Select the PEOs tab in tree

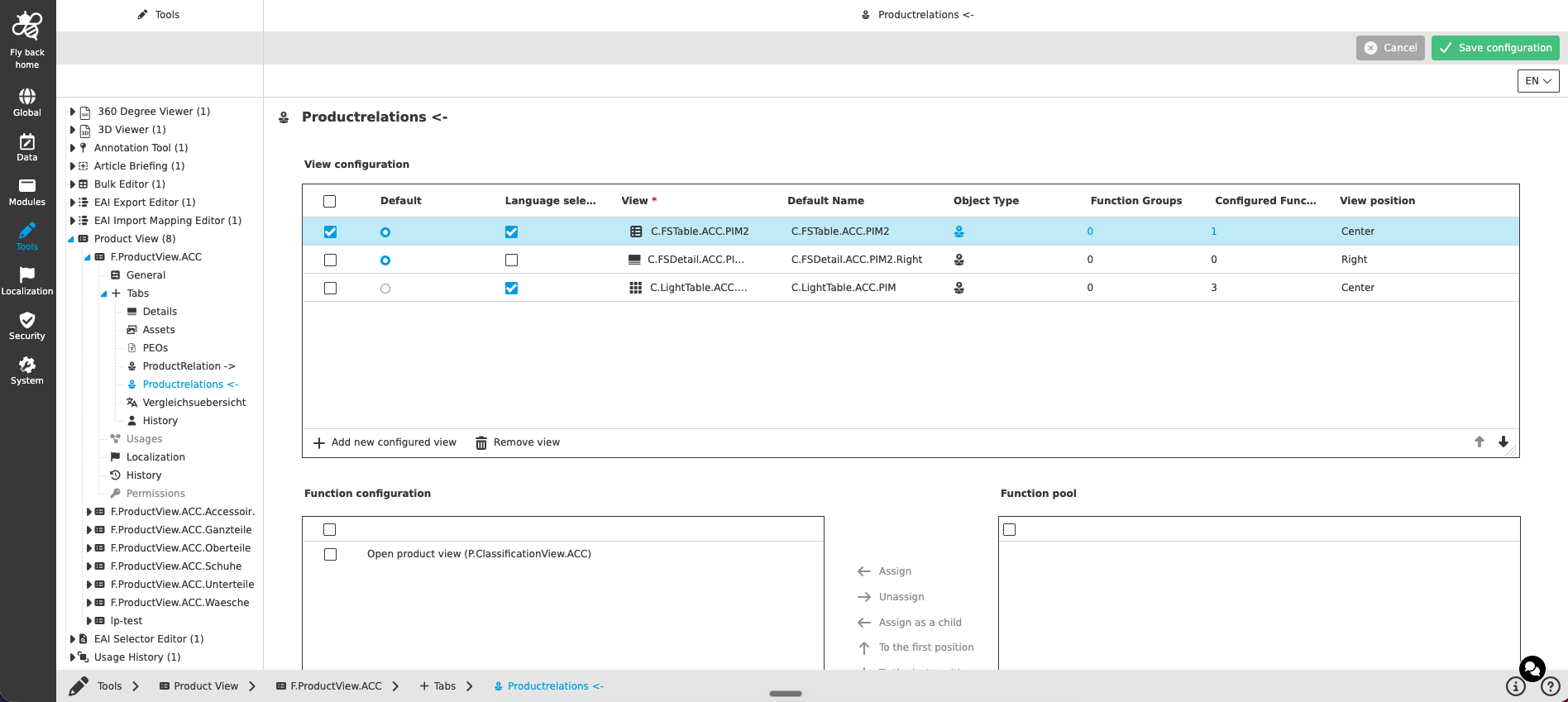(x=155, y=348)
